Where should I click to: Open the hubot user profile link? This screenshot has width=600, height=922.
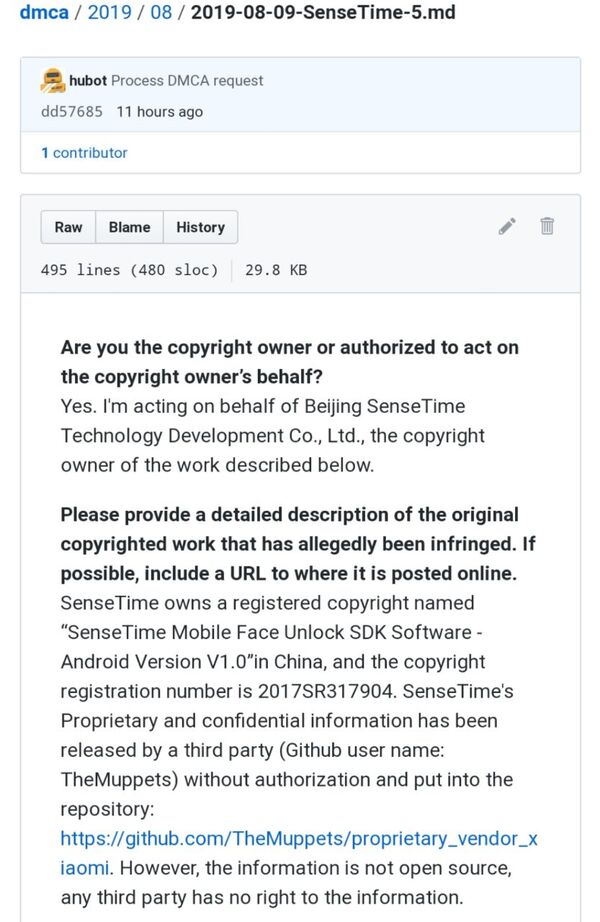pos(88,81)
